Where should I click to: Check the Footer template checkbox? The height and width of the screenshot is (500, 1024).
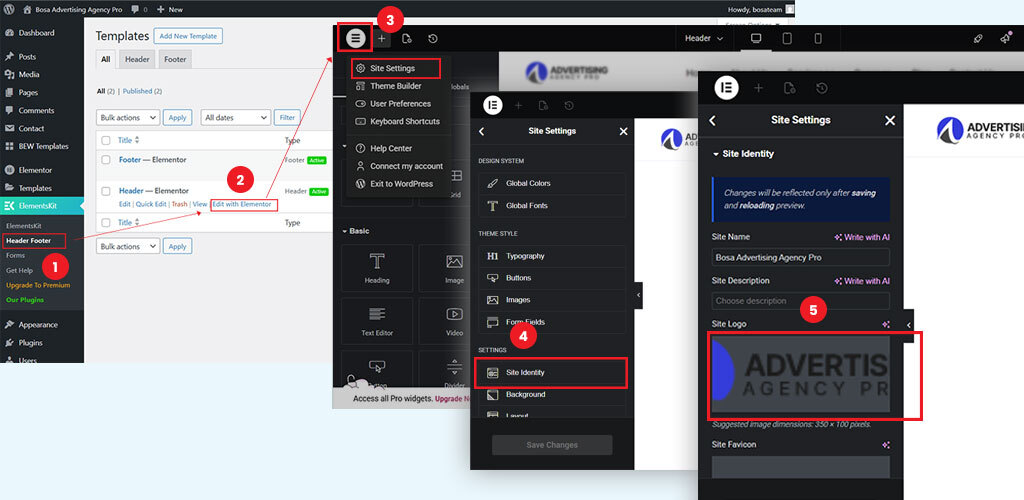coord(106,159)
